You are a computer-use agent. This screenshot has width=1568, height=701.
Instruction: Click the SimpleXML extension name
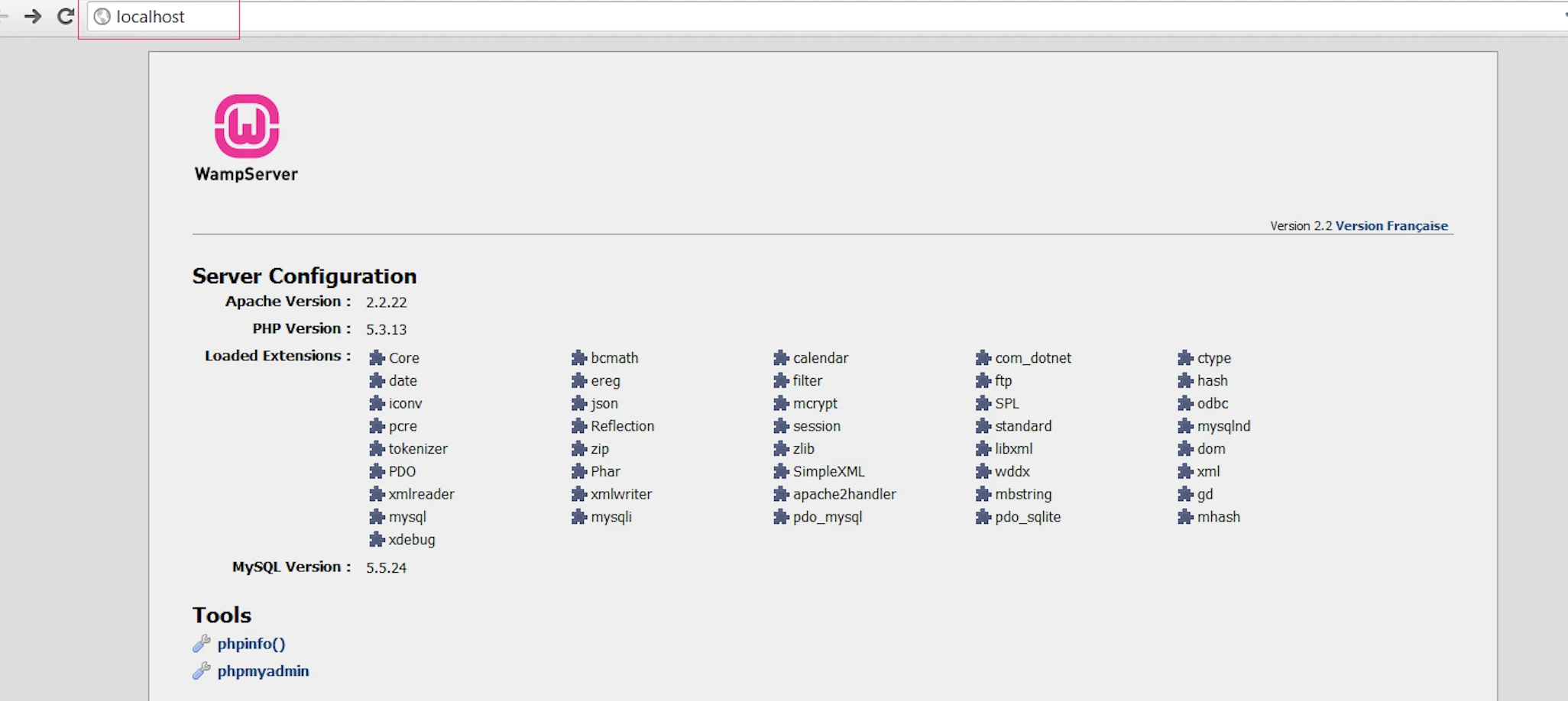click(829, 472)
